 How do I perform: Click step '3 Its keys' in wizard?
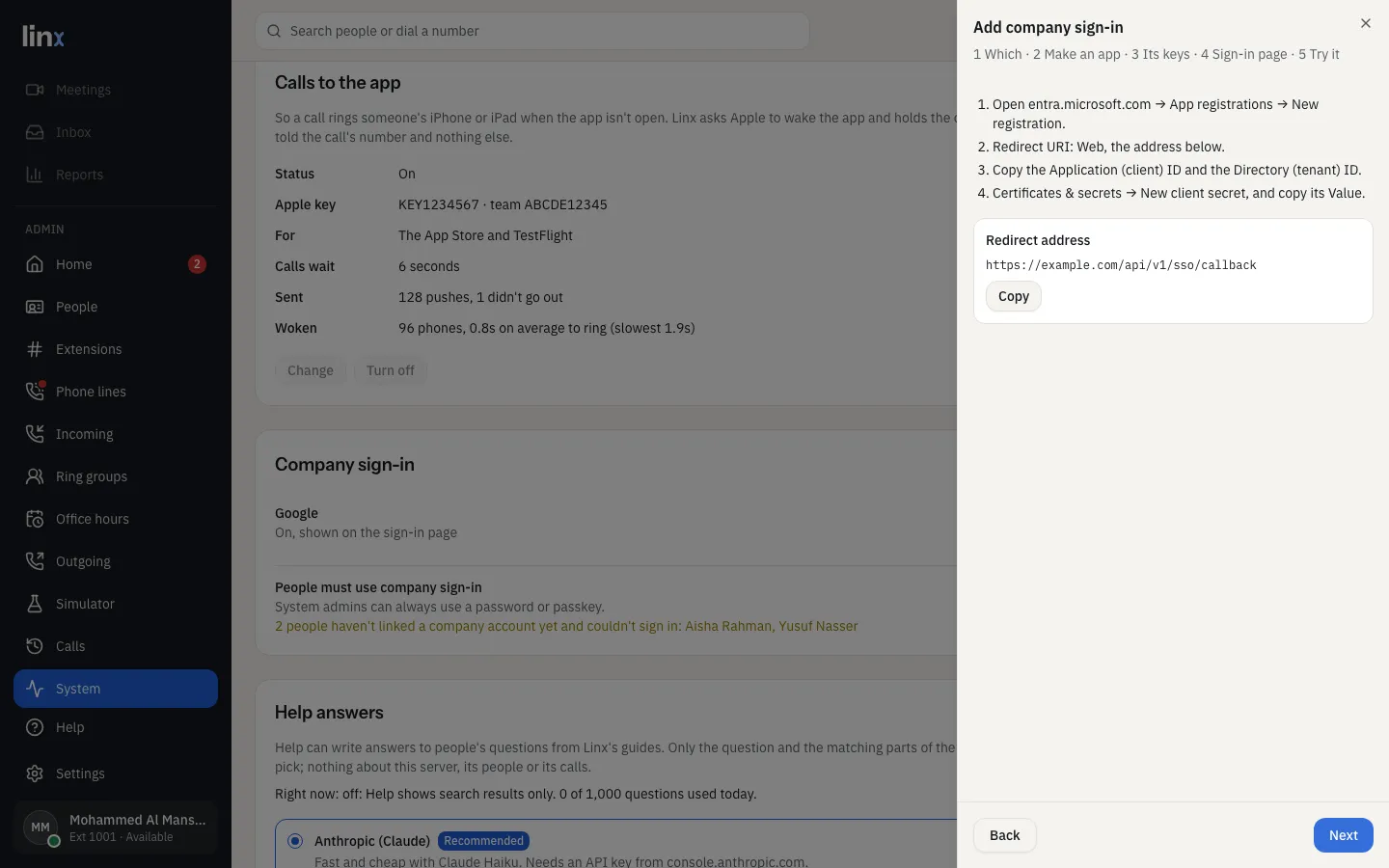(x=1160, y=54)
